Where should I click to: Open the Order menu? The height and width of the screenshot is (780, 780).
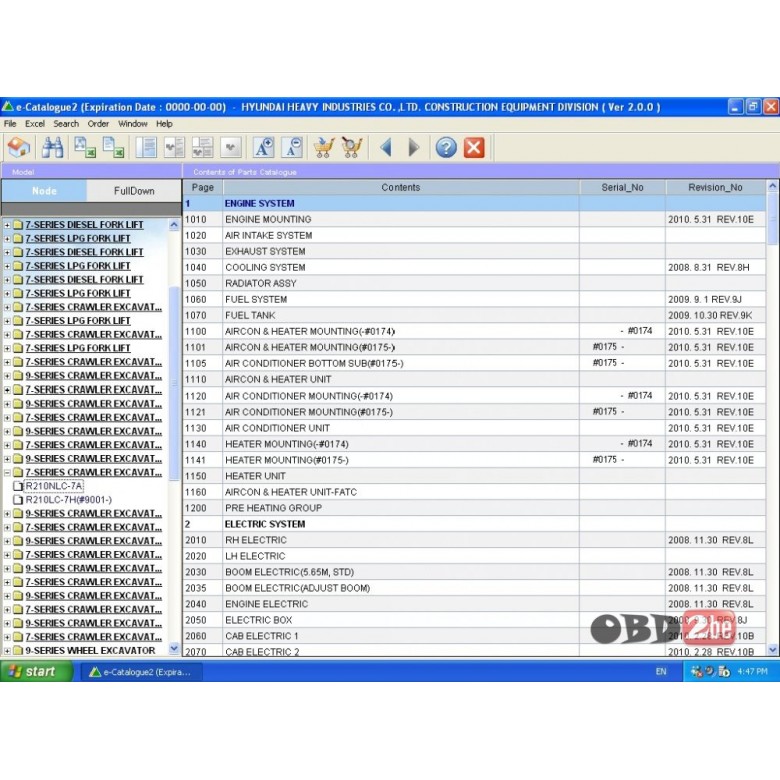(98, 123)
